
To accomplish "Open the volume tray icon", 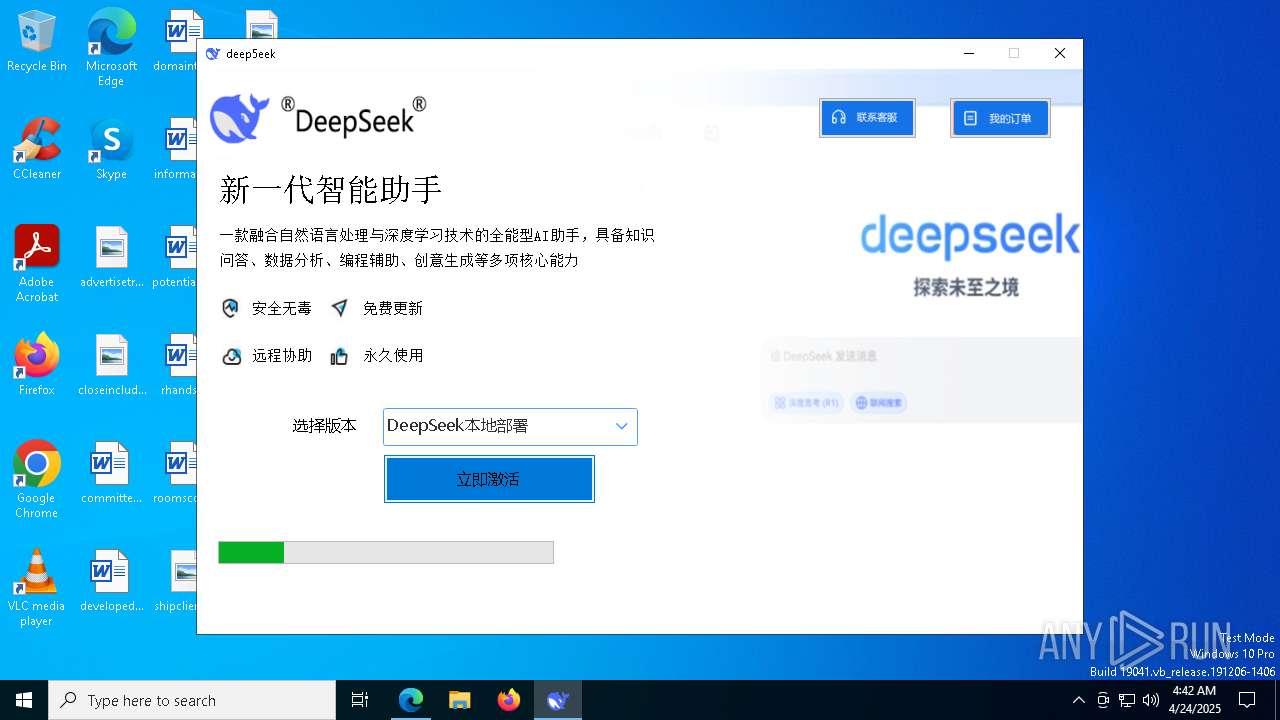I will (x=1151, y=700).
